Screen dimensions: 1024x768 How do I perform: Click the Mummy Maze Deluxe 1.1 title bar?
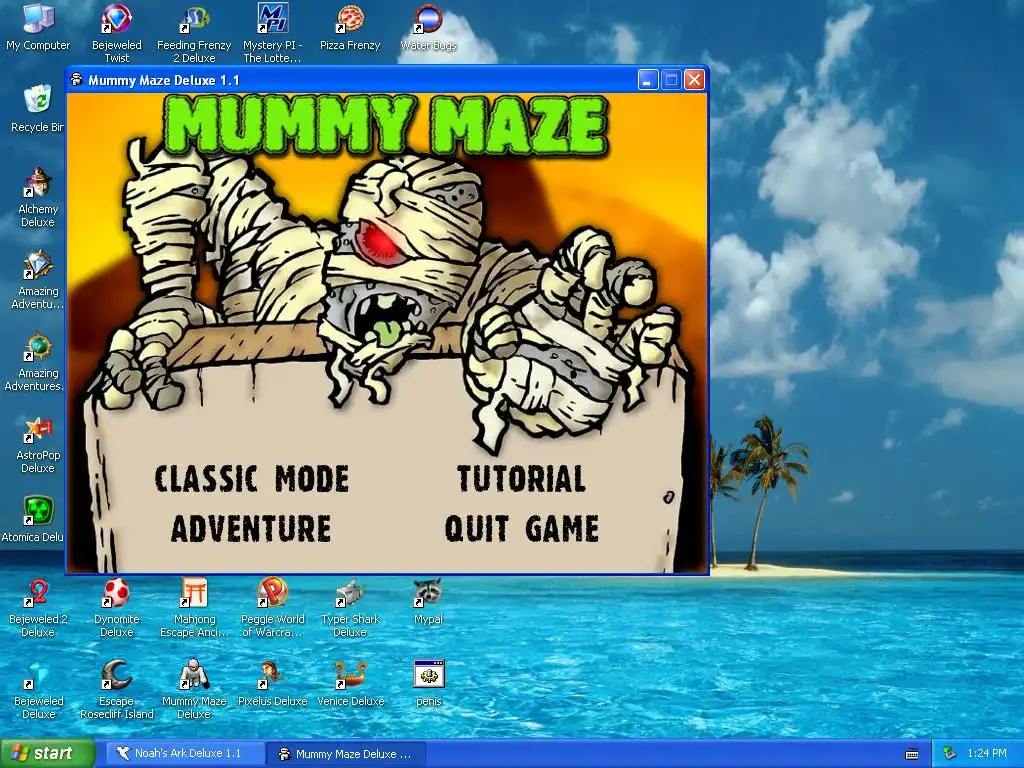[x=353, y=80]
